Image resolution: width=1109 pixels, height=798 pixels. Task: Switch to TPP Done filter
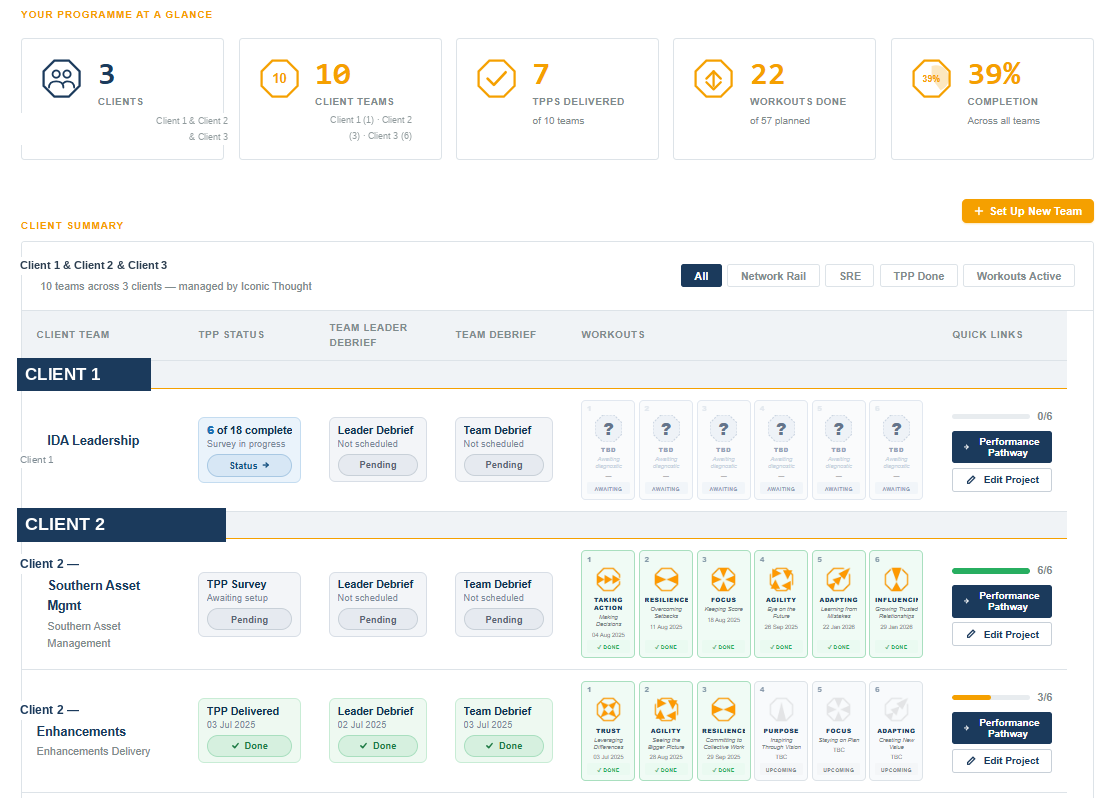[919, 276]
